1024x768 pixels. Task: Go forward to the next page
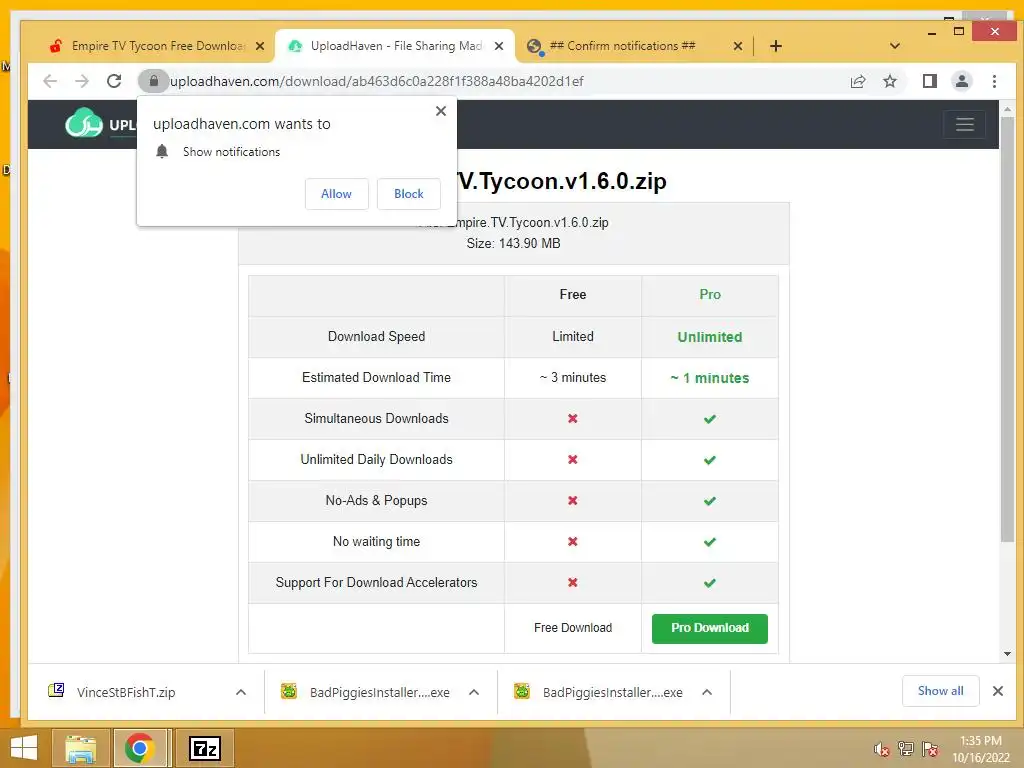[82, 81]
